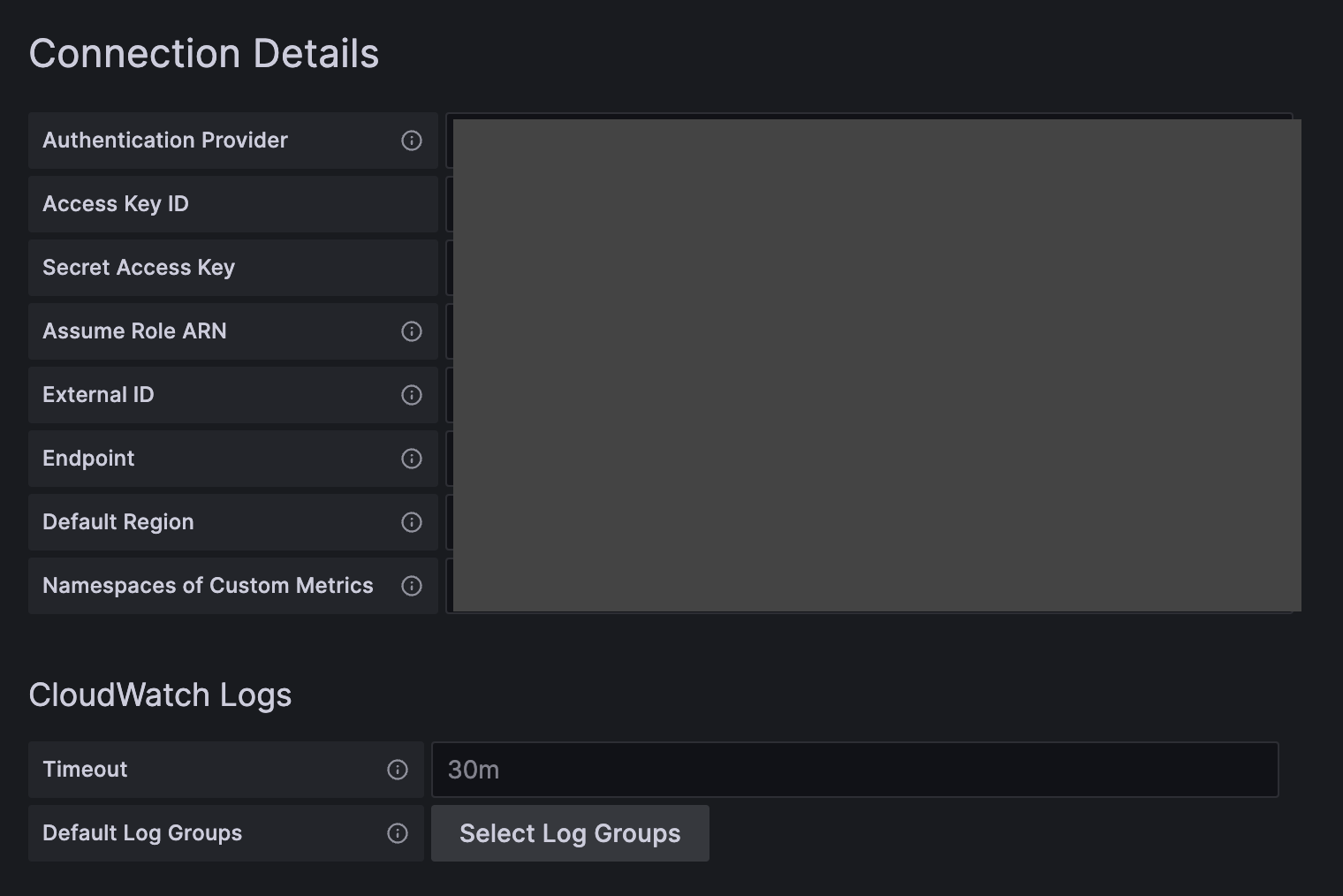Click the Connection Details heading
Image resolution: width=1343 pixels, height=896 pixels.
pyautogui.click(x=204, y=53)
